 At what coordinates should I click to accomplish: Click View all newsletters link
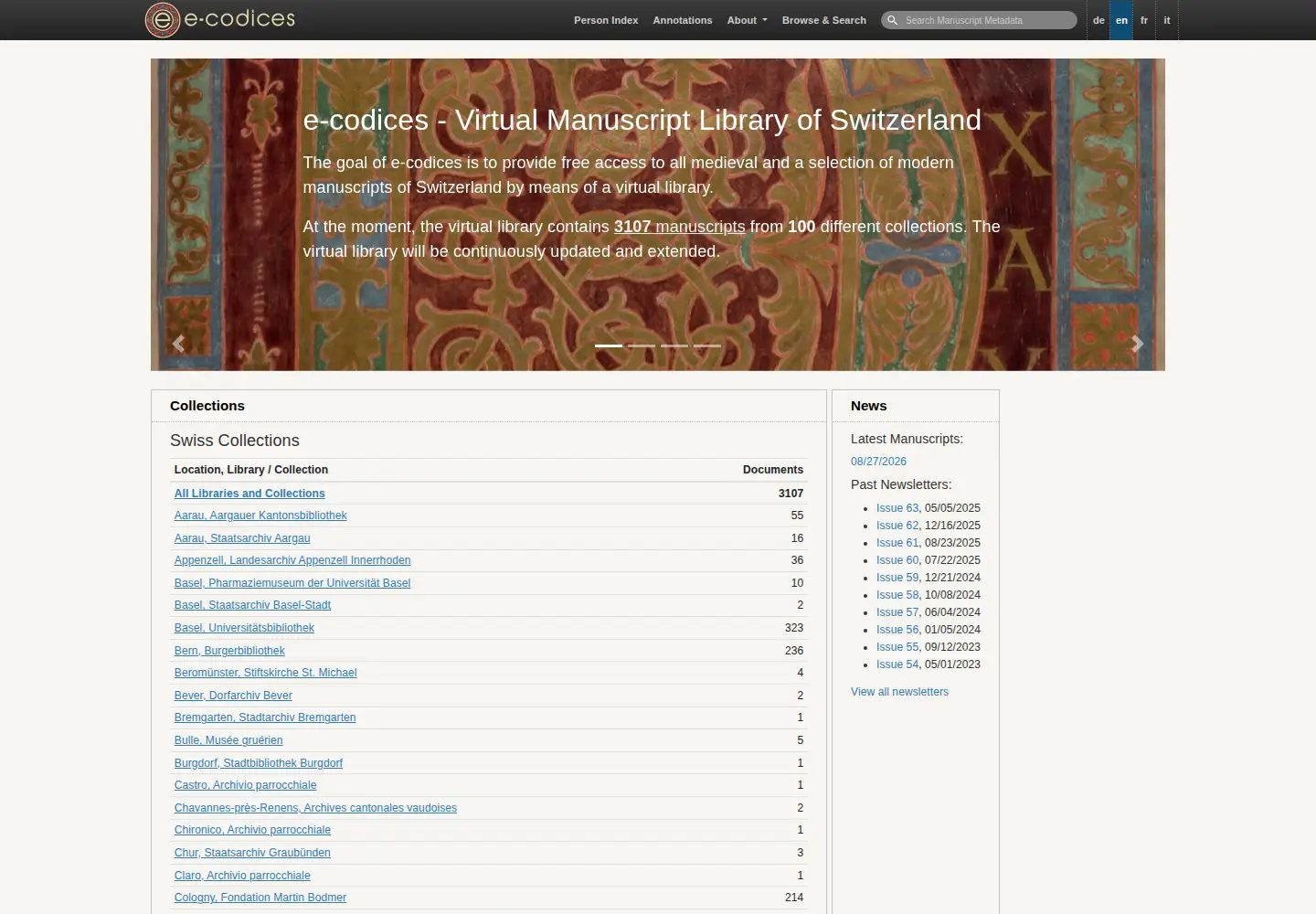899,692
